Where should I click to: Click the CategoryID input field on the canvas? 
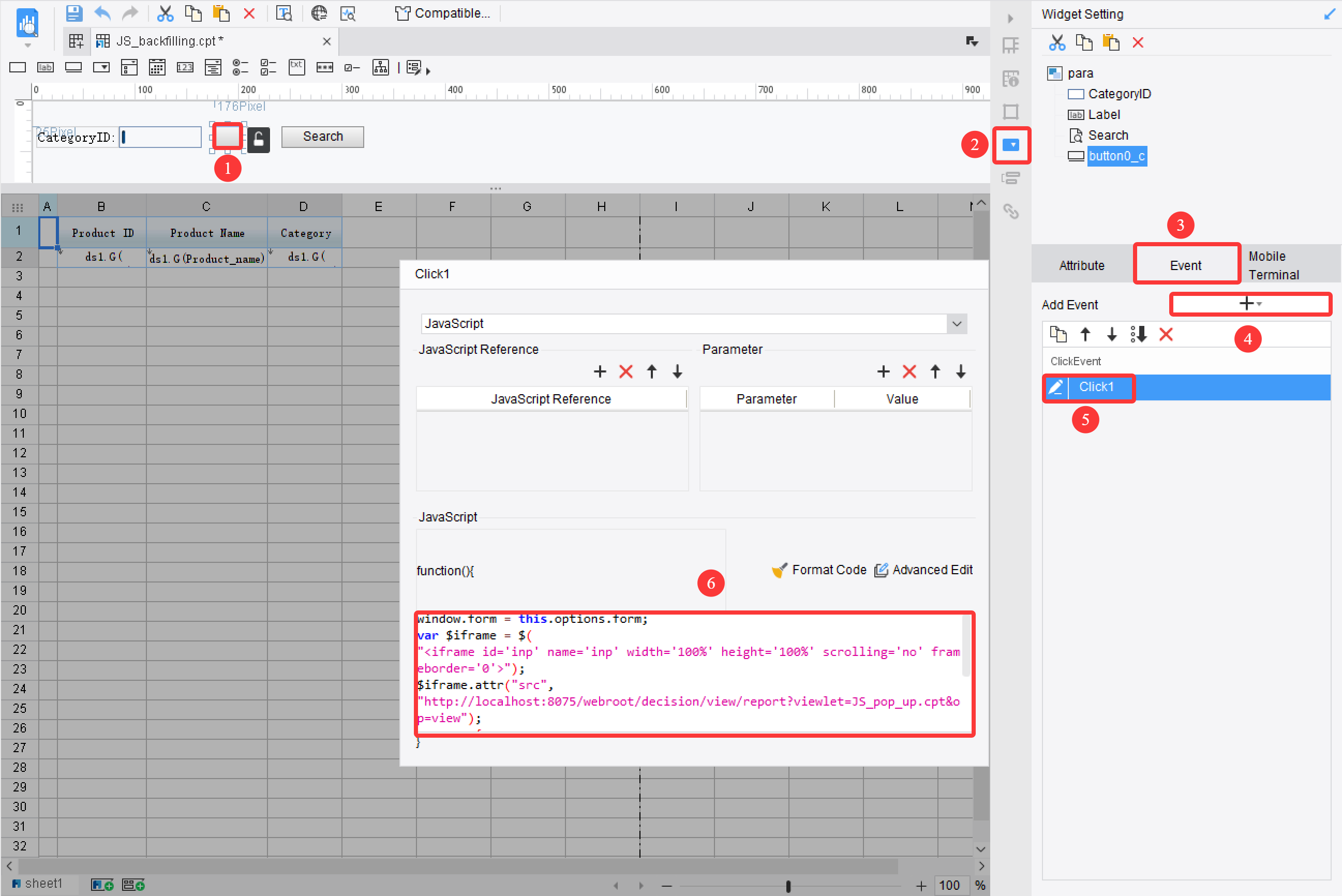[160, 137]
